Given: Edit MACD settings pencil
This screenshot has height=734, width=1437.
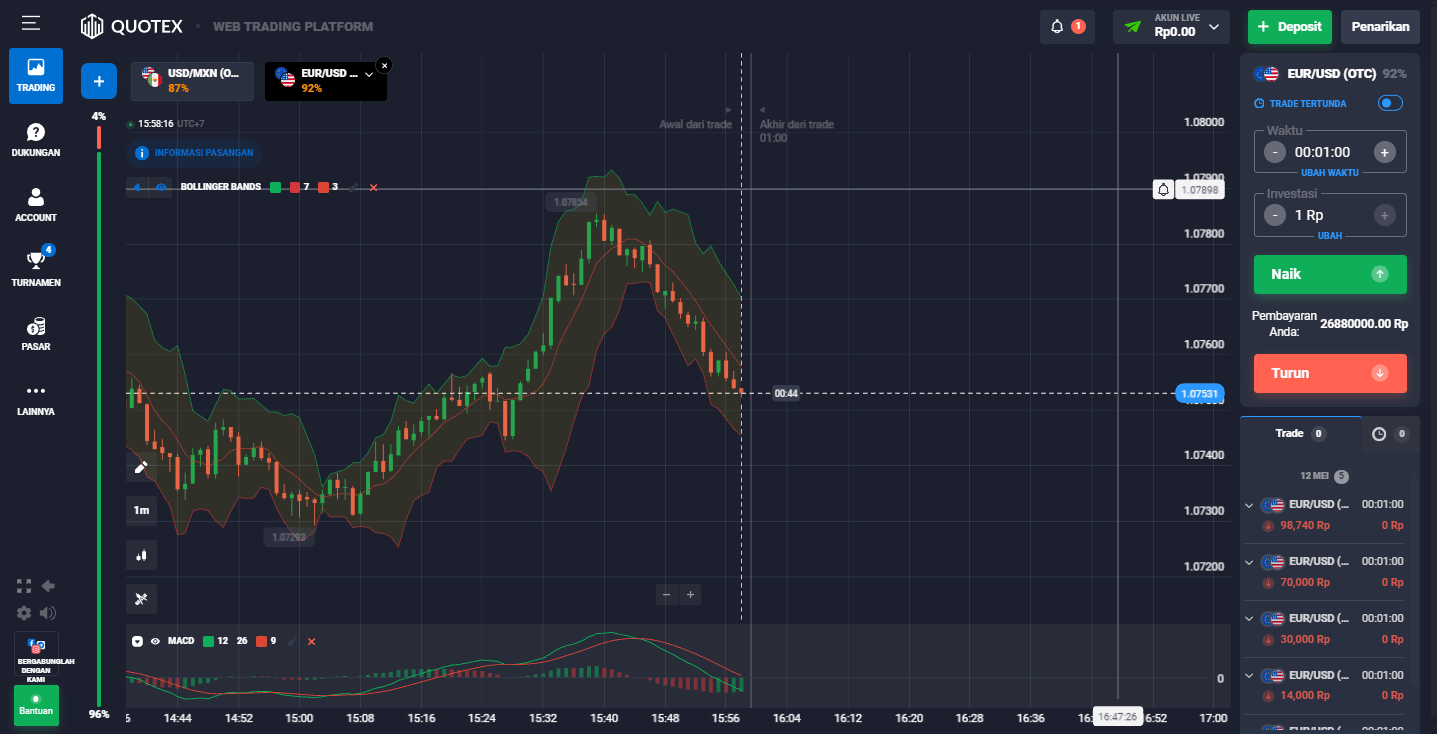Looking at the screenshot, I should tap(292, 641).
